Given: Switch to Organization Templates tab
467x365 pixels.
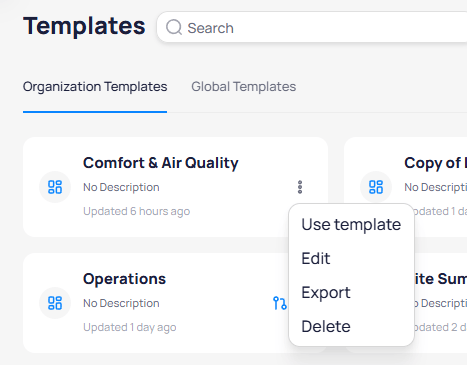Looking at the screenshot, I should pyautogui.click(x=95, y=87).
